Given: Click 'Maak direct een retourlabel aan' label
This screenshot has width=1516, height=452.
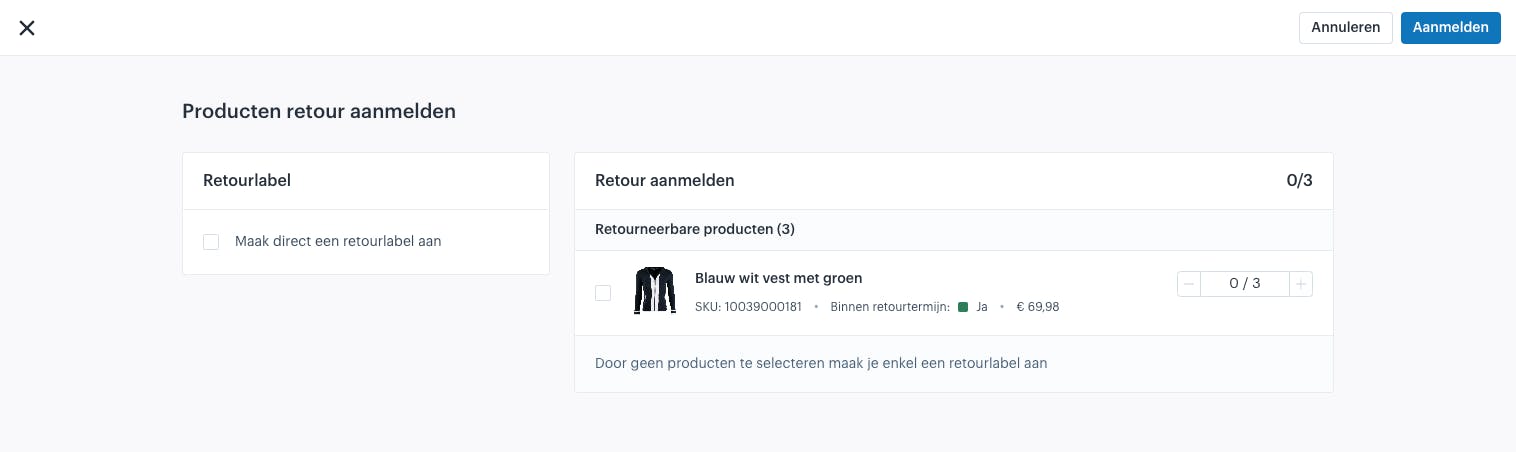Looking at the screenshot, I should point(338,241).
